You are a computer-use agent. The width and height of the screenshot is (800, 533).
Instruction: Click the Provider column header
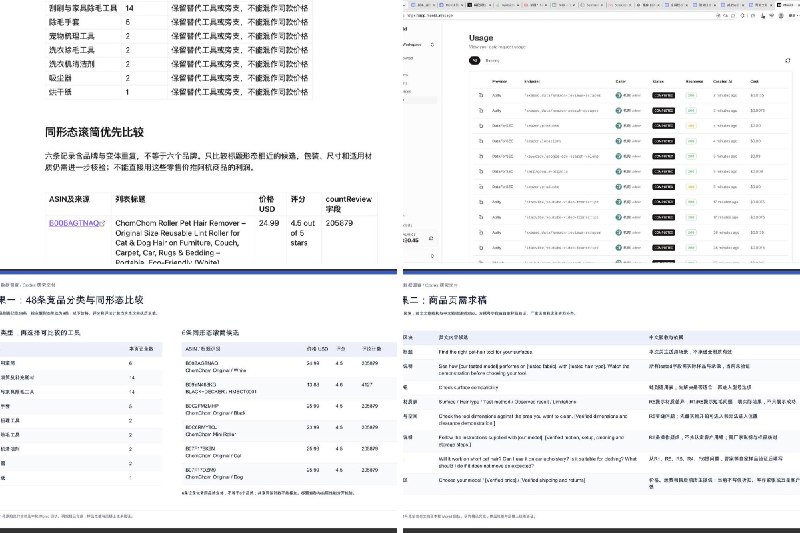[499, 82]
